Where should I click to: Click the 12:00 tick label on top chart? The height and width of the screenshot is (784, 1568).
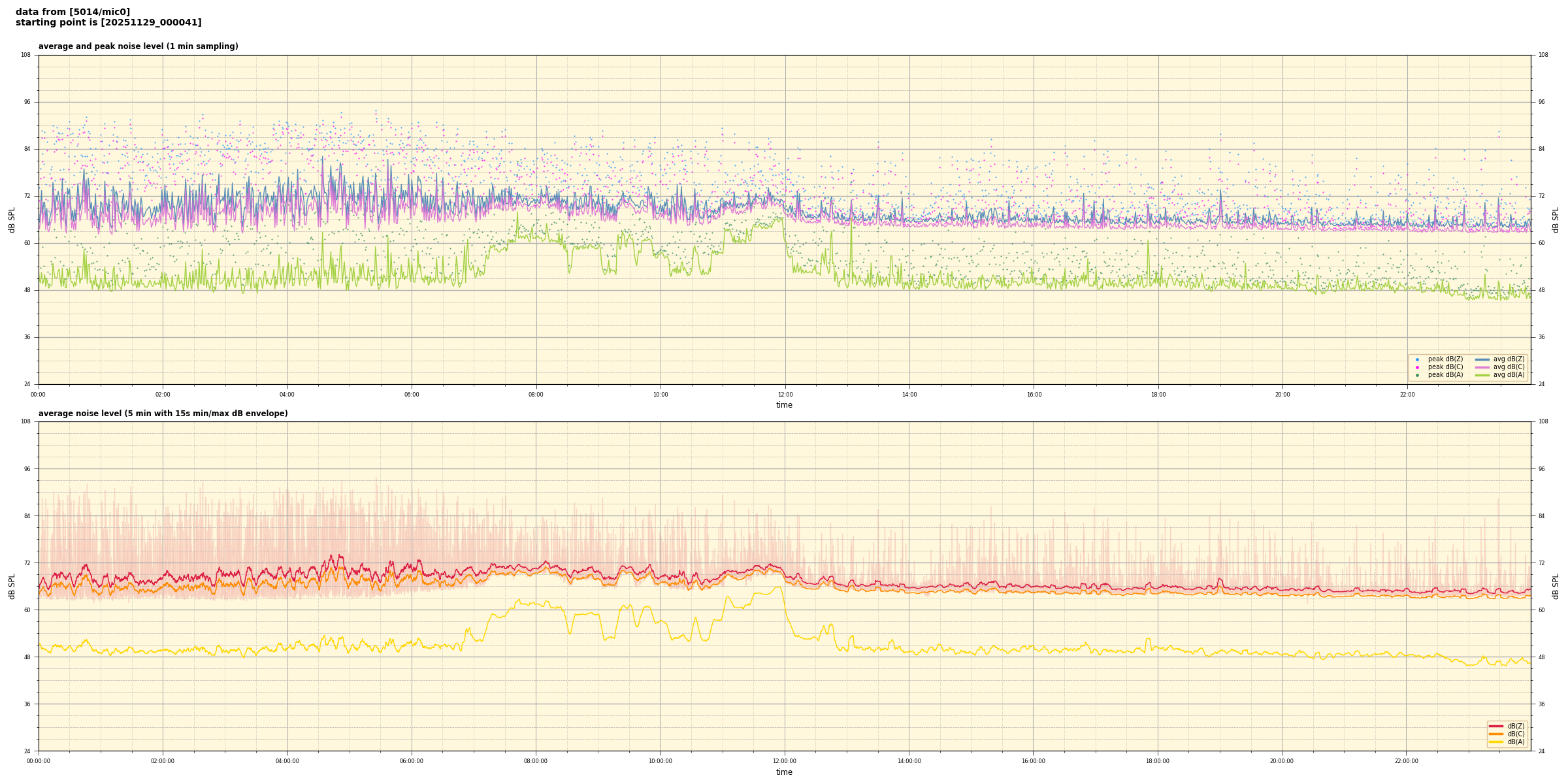pos(785,395)
